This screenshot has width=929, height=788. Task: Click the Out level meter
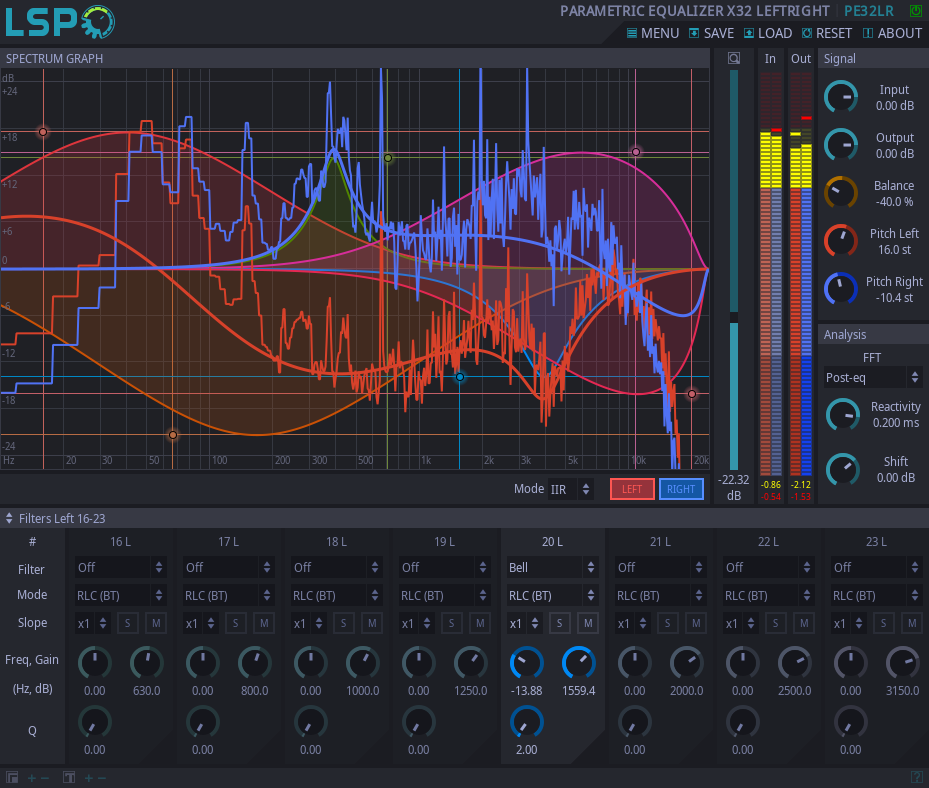click(800, 274)
